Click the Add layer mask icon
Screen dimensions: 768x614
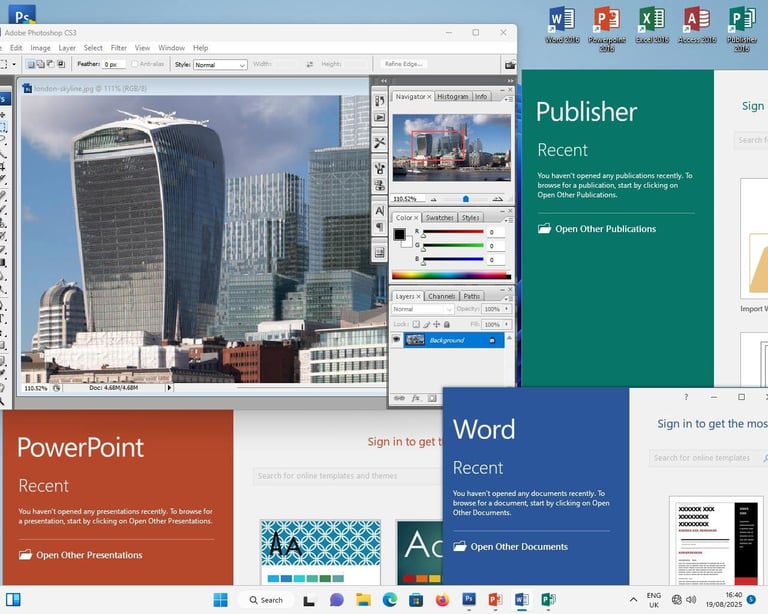click(432, 398)
